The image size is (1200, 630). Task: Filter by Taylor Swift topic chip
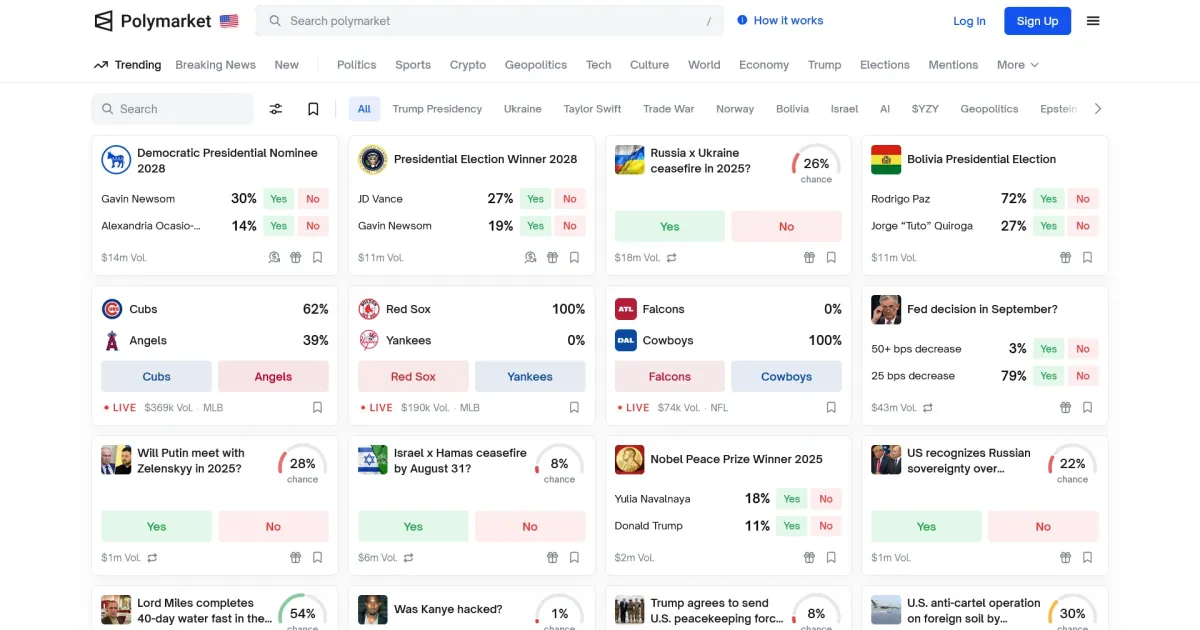pos(592,109)
